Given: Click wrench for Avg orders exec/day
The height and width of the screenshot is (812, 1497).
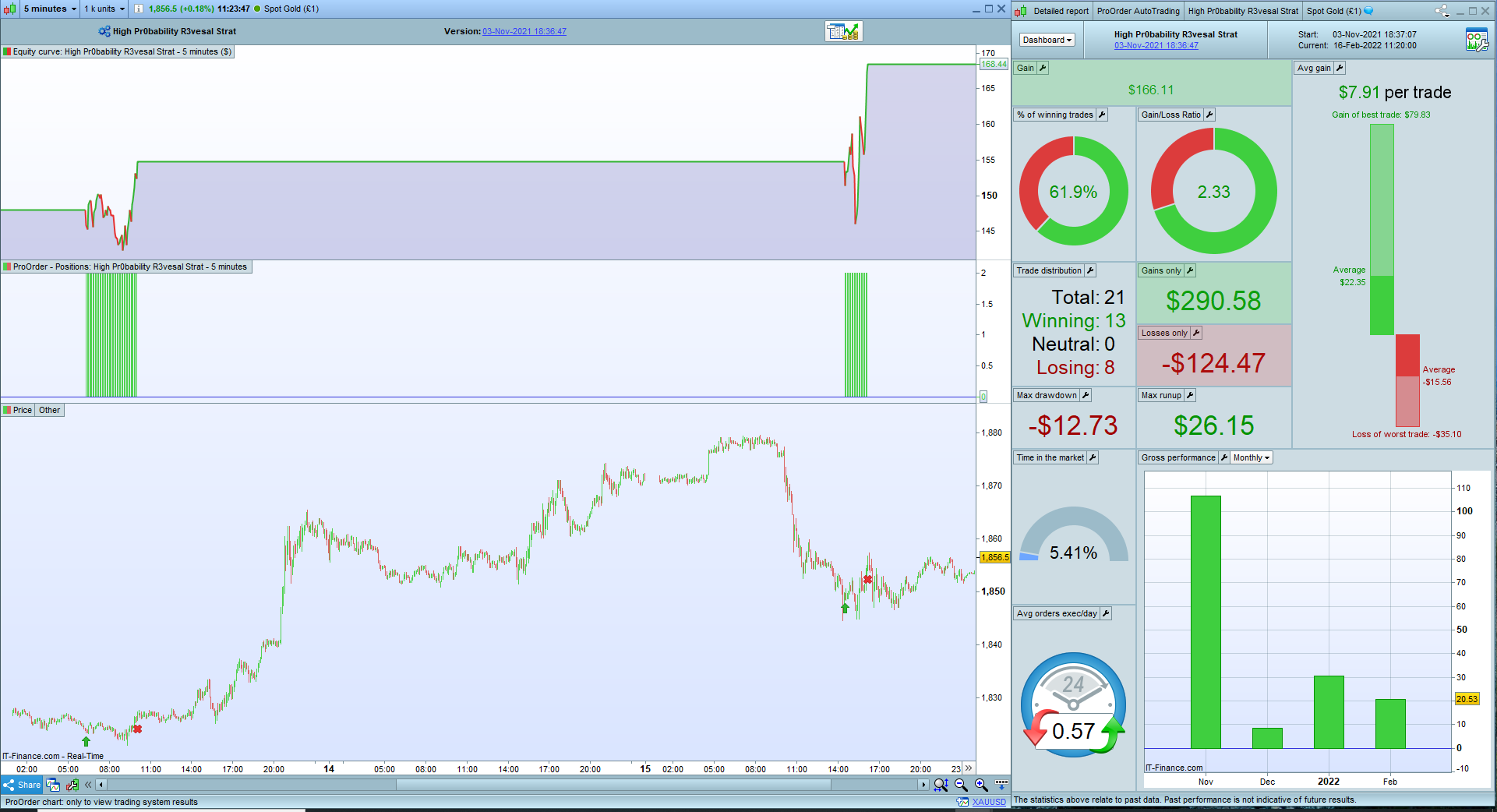Looking at the screenshot, I should 1106,613.
